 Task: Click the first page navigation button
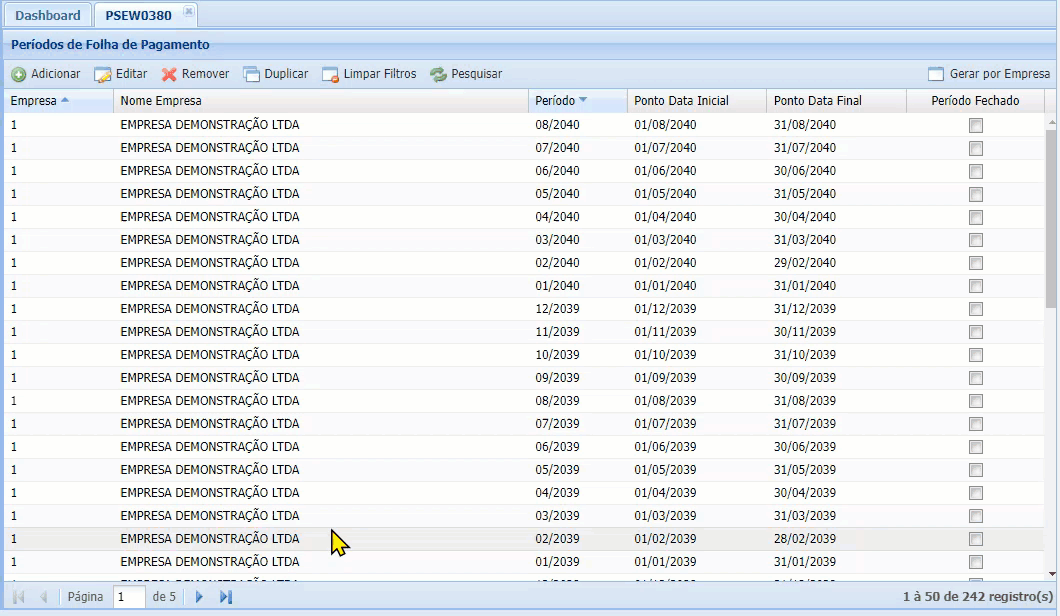(17, 596)
